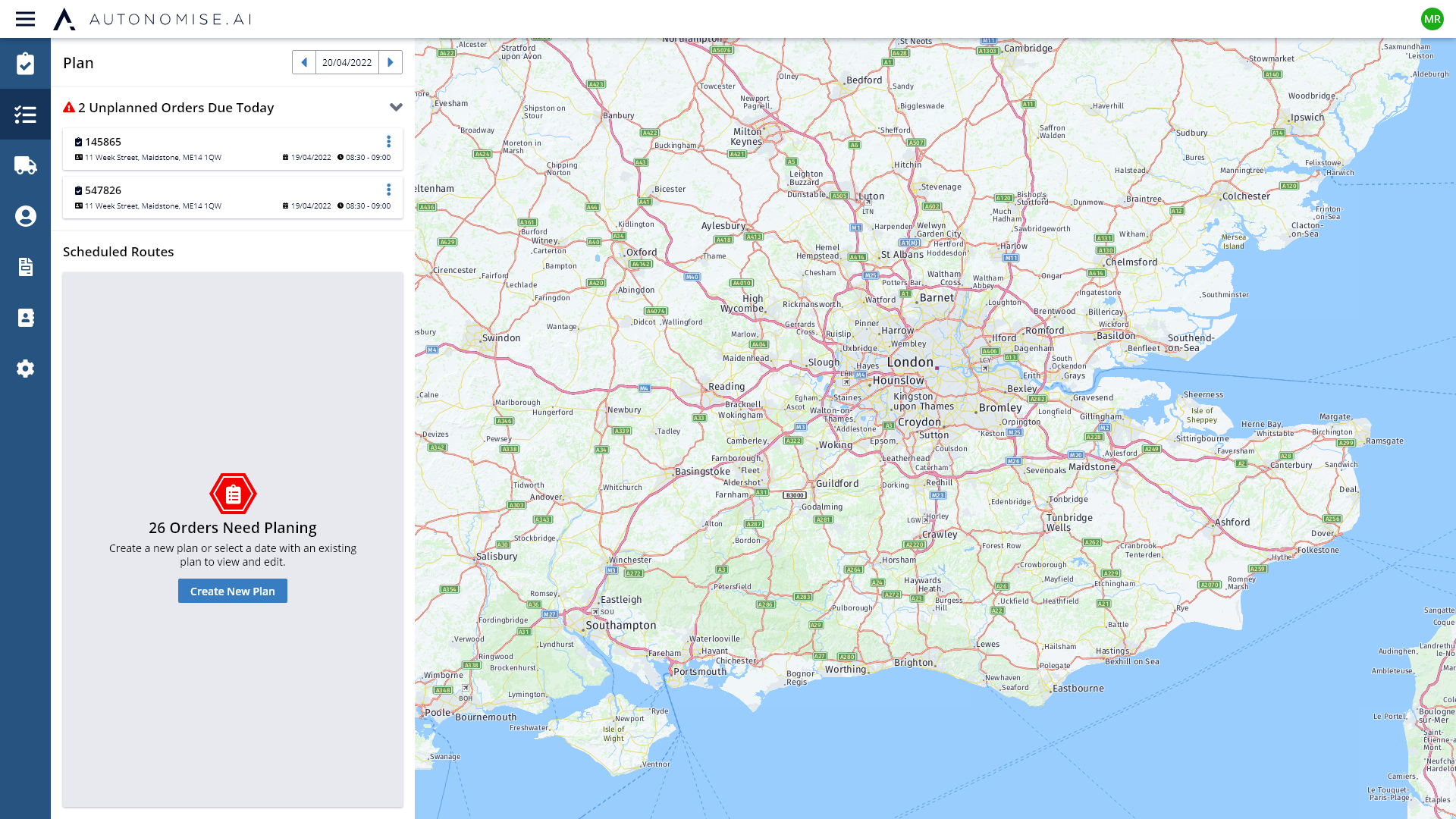Open the user profile sidebar icon
1456x819 pixels.
pos(25,216)
